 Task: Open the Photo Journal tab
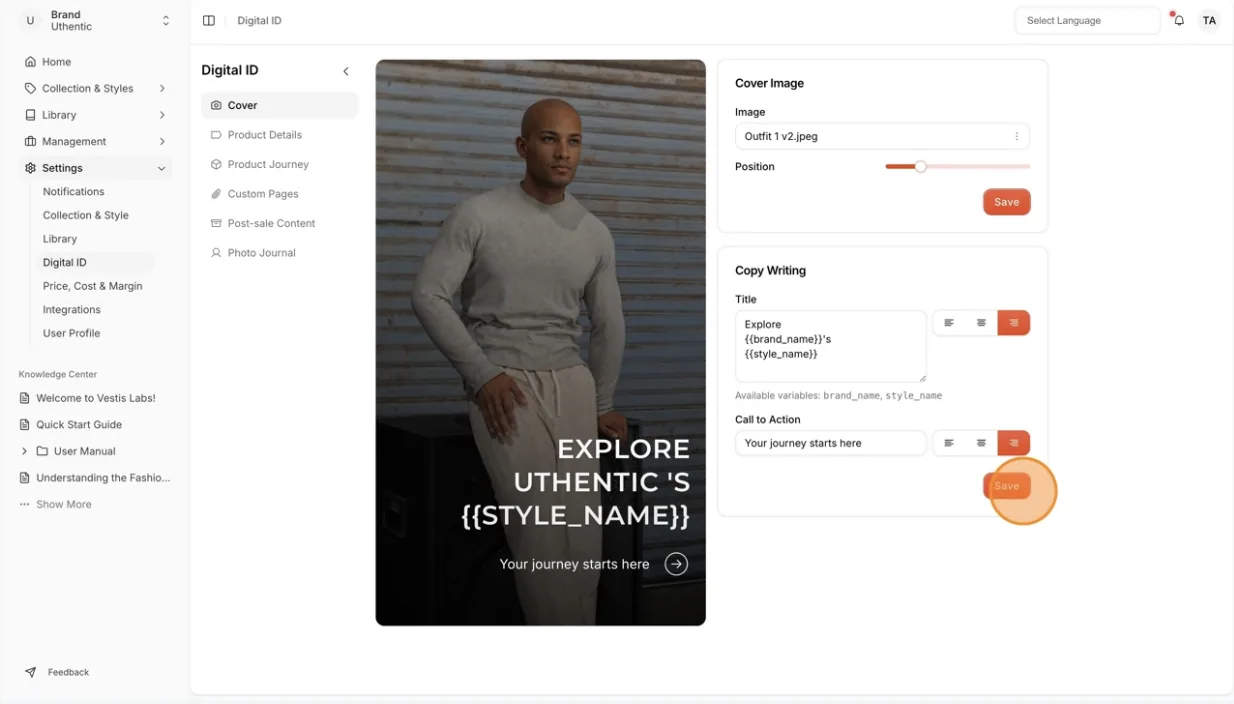pyautogui.click(x=279, y=253)
